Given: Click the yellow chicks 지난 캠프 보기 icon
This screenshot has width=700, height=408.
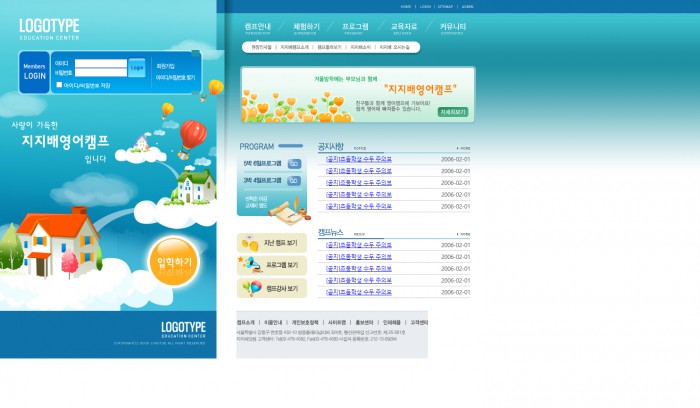Looking at the screenshot, I should pyautogui.click(x=249, y=243).
